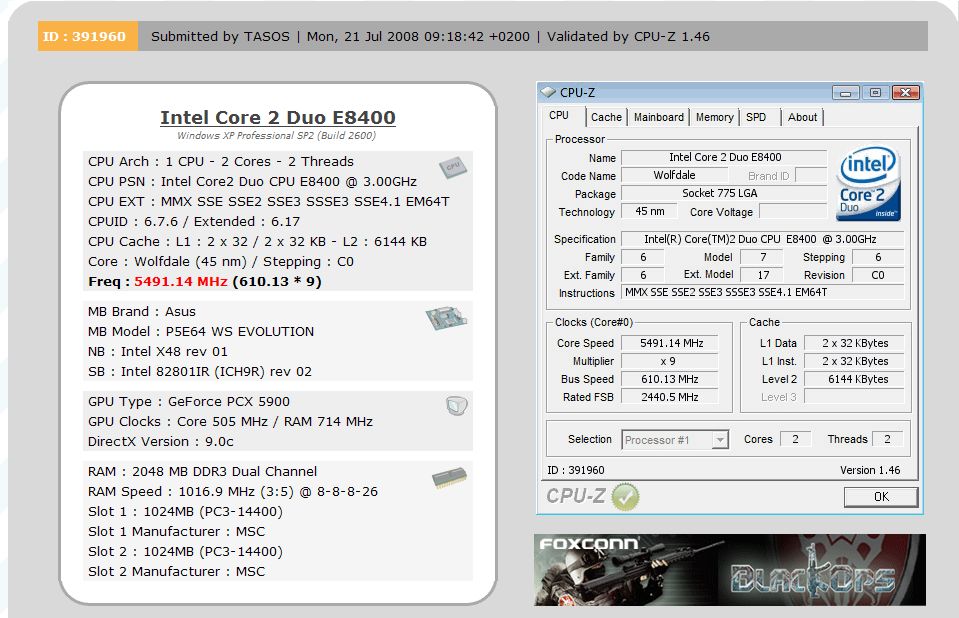The image size is (959, 618).
Task: Close the CPU-Z window
Action: [906, 93]
